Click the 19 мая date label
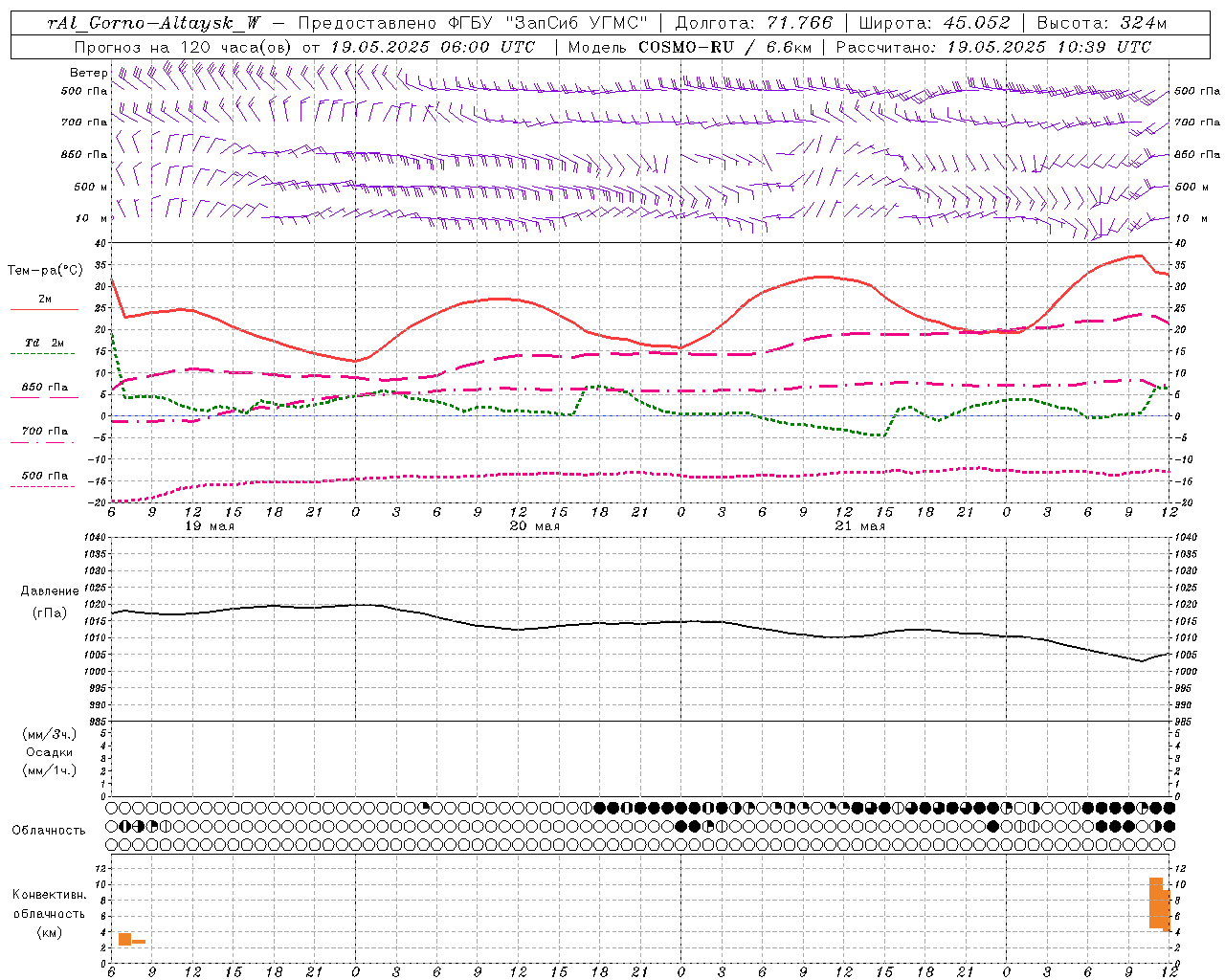The image size is (1225, 980). tap(210, 526)
